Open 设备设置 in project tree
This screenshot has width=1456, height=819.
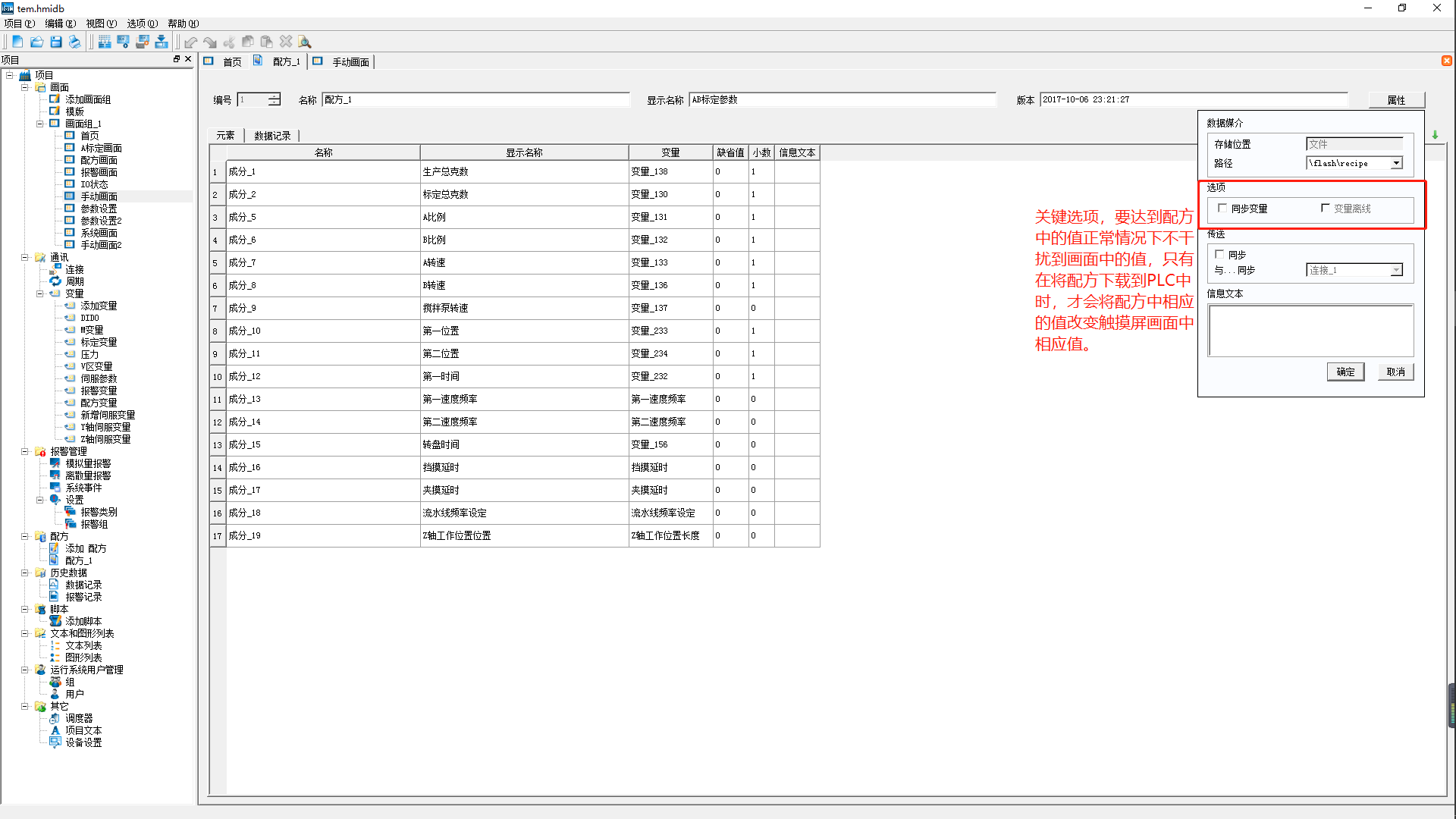click(x=83, y=742)
